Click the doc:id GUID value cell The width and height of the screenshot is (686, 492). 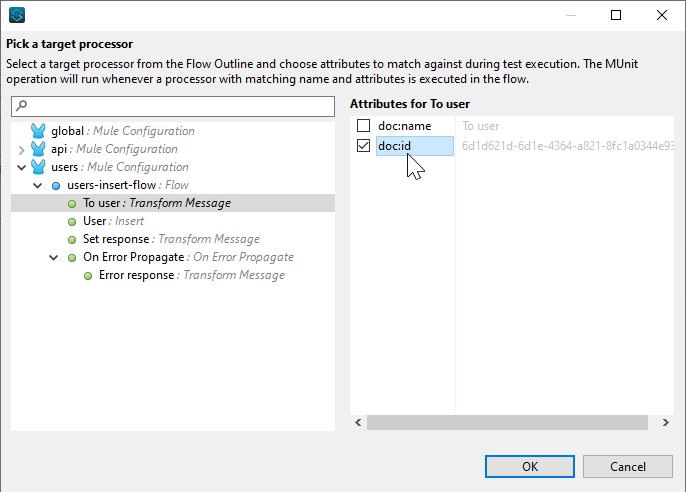tap(567, 146)
